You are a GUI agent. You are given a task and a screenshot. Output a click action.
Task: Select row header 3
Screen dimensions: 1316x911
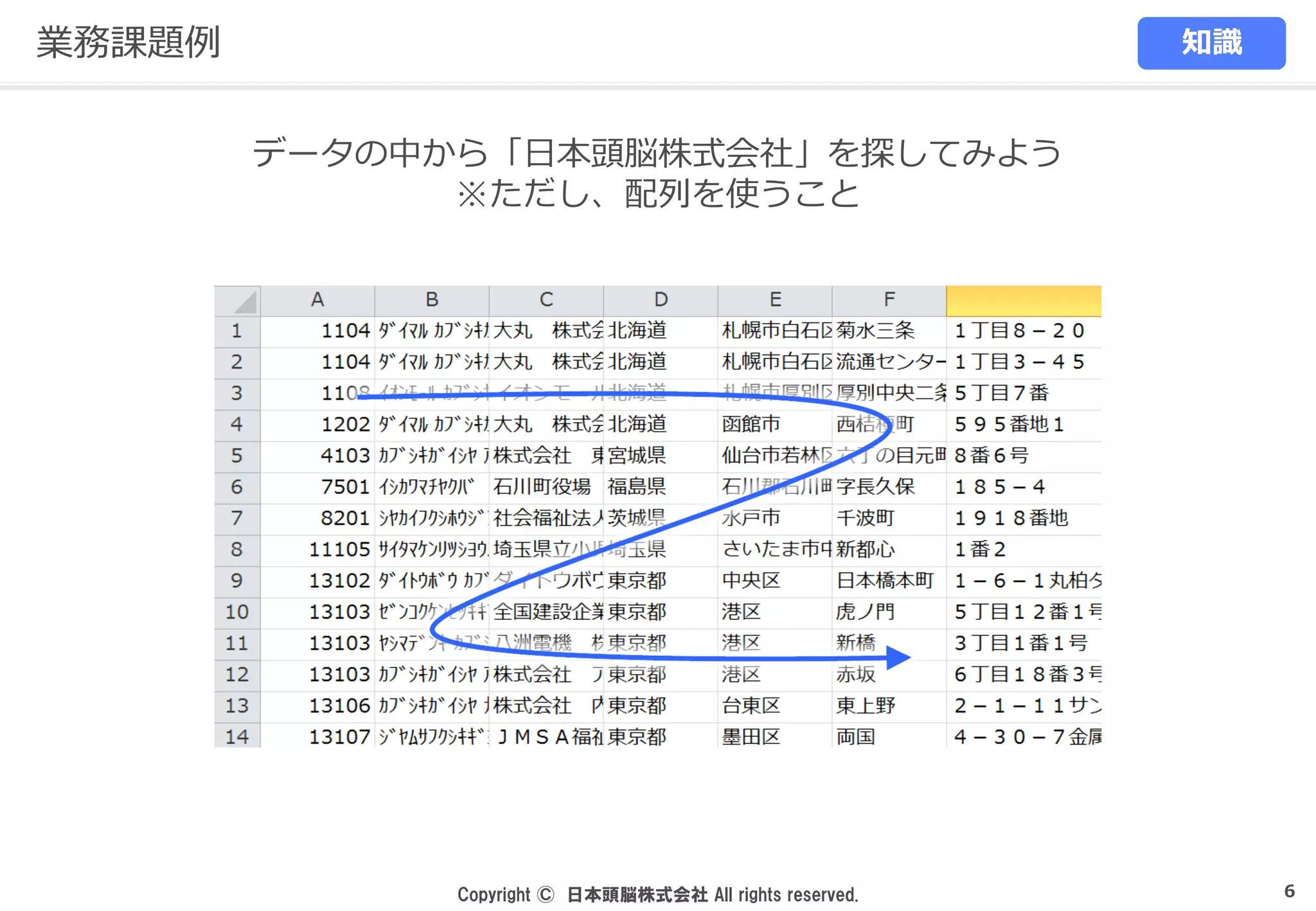tap(237, 394)
